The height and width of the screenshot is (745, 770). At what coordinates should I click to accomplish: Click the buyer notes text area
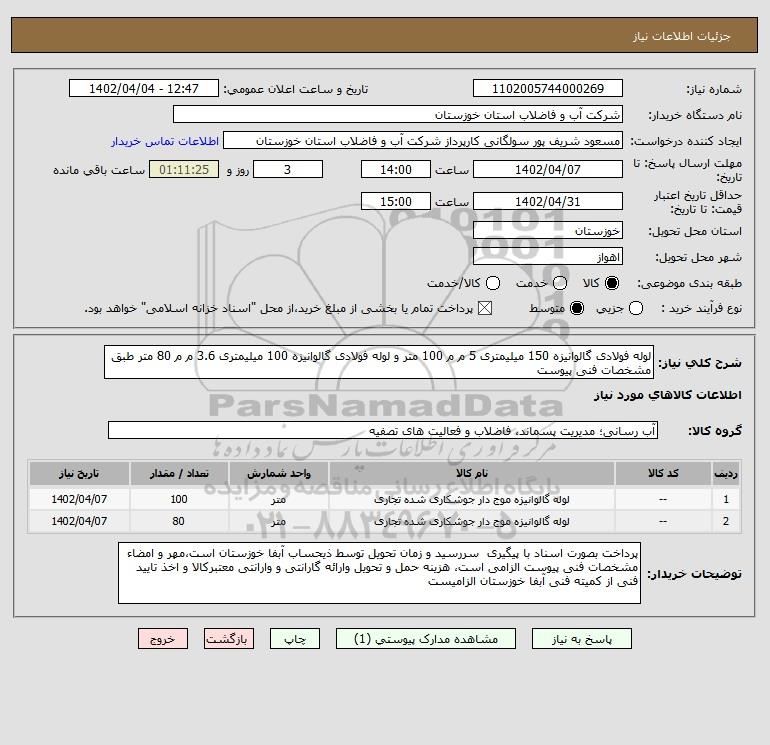click(x=380, y=573)
